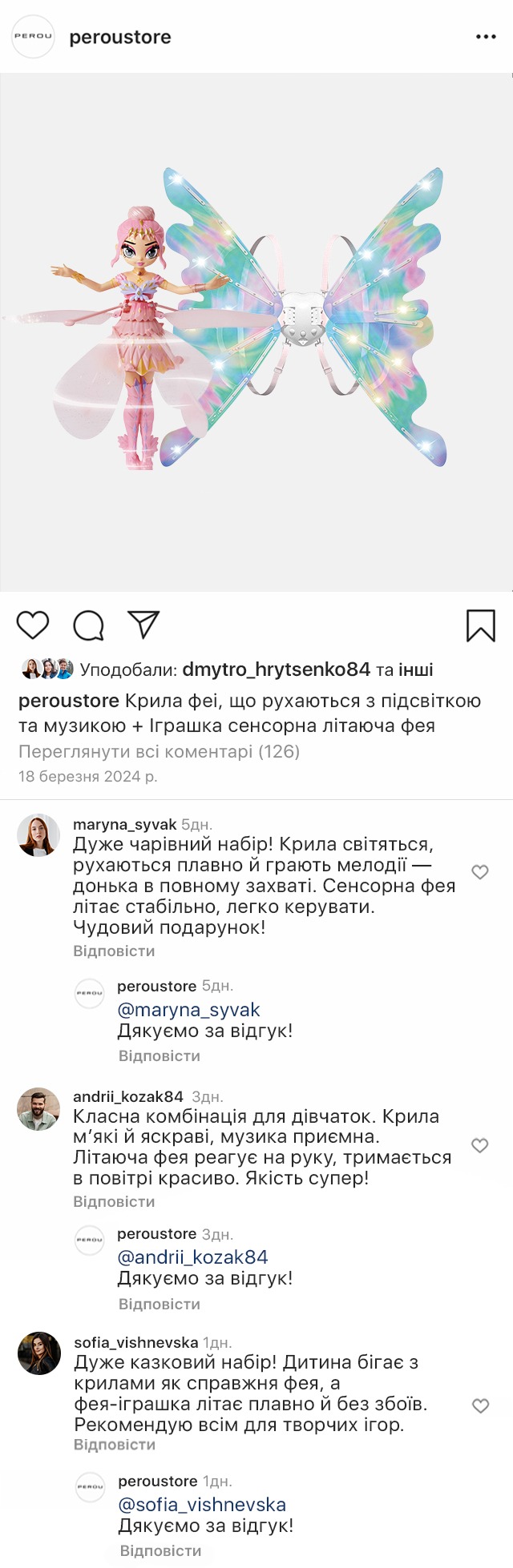Image resolution: width=513 pixels, height=1568 pixels.
Task: Open the three-dot more options menu
Action: pos(486,37)
